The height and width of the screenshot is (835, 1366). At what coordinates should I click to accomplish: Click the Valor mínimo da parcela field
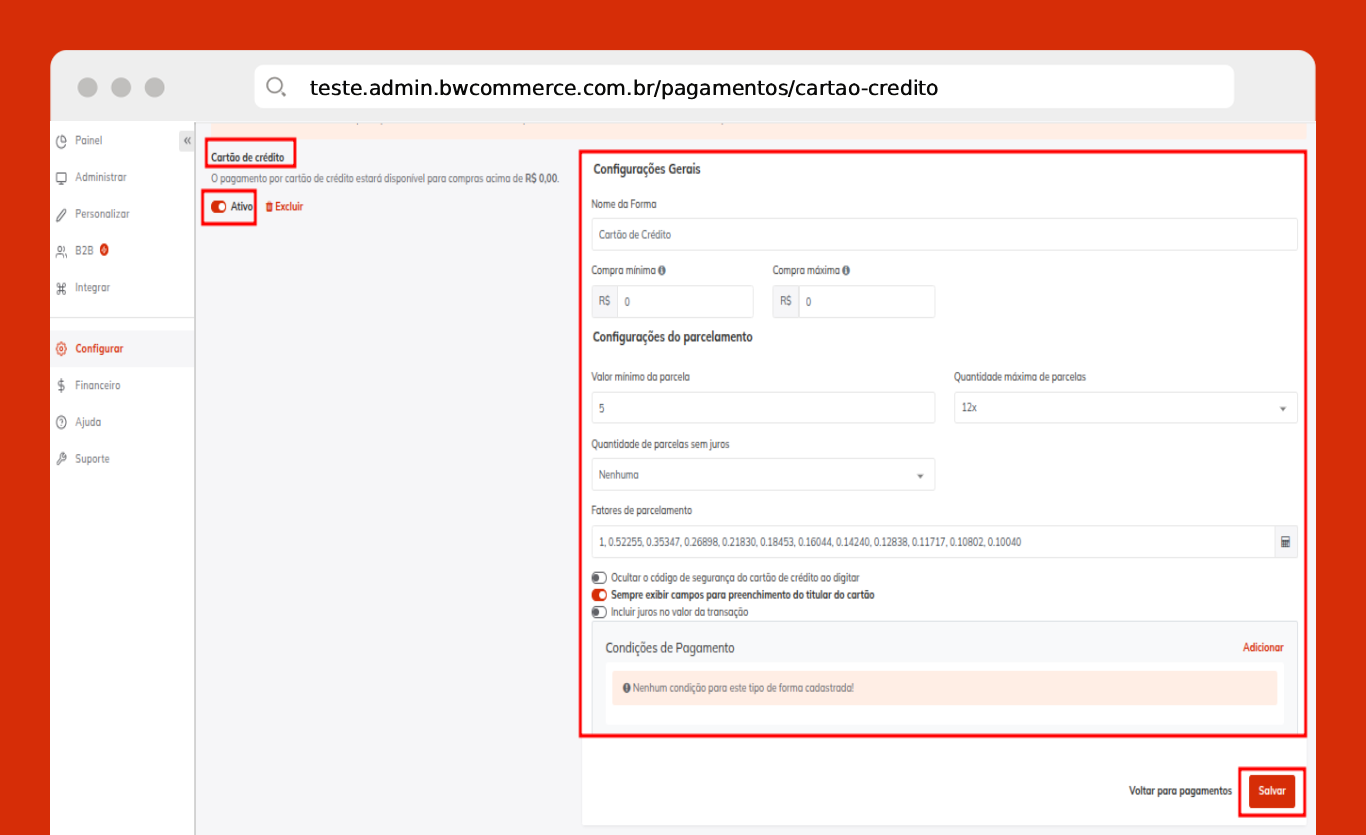[x=763, y=408]
